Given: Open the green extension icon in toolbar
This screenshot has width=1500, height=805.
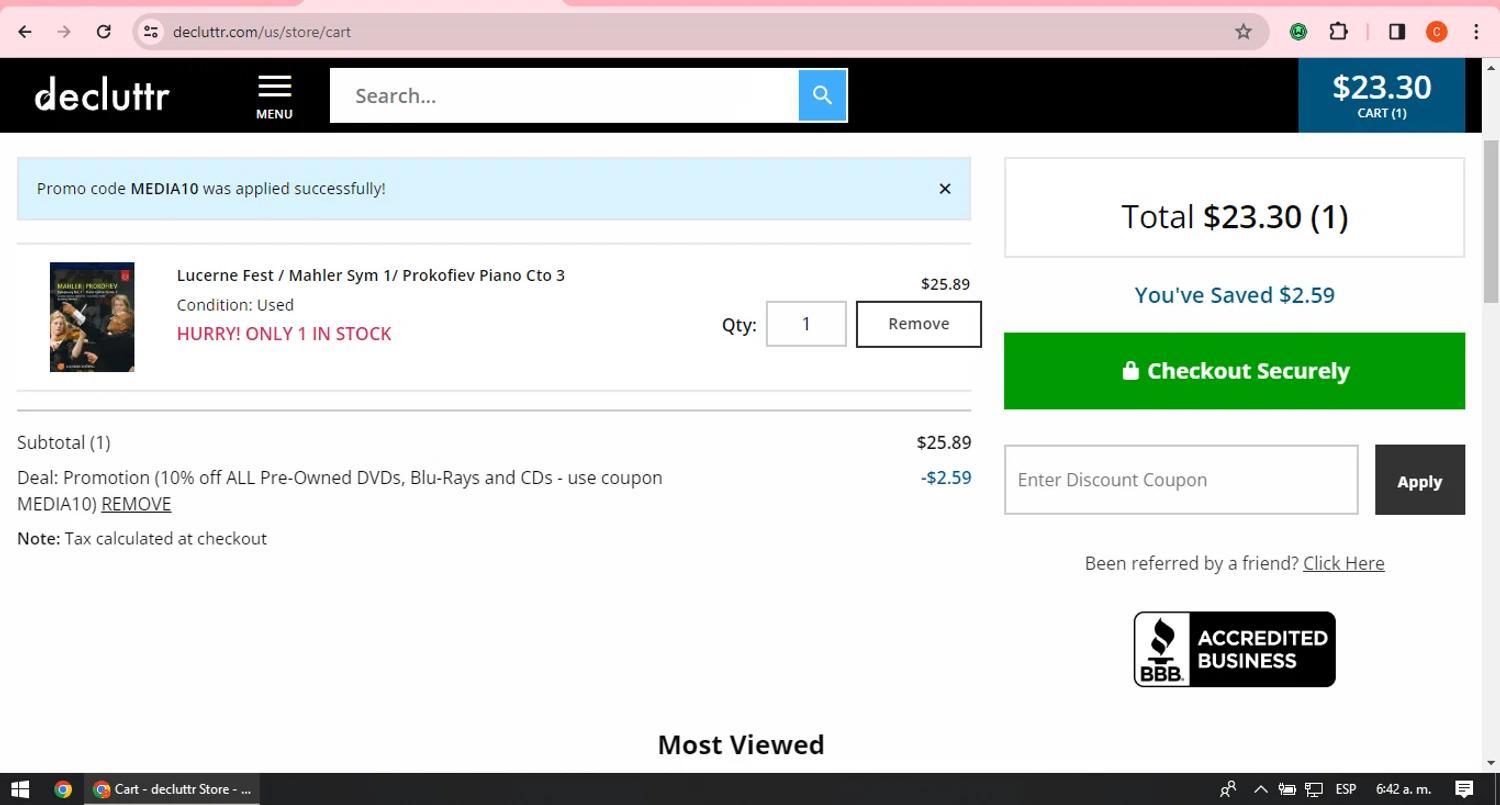Looking at the screenshot, I should click(1298, 32).
